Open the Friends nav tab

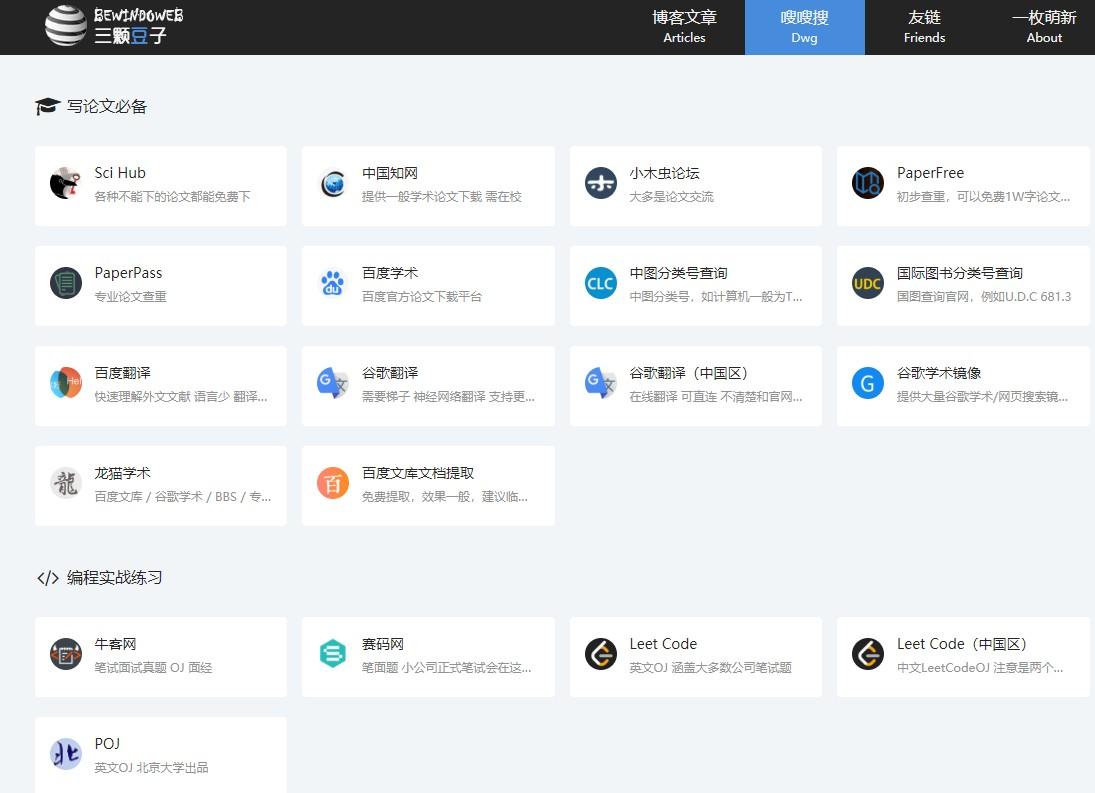925,27
